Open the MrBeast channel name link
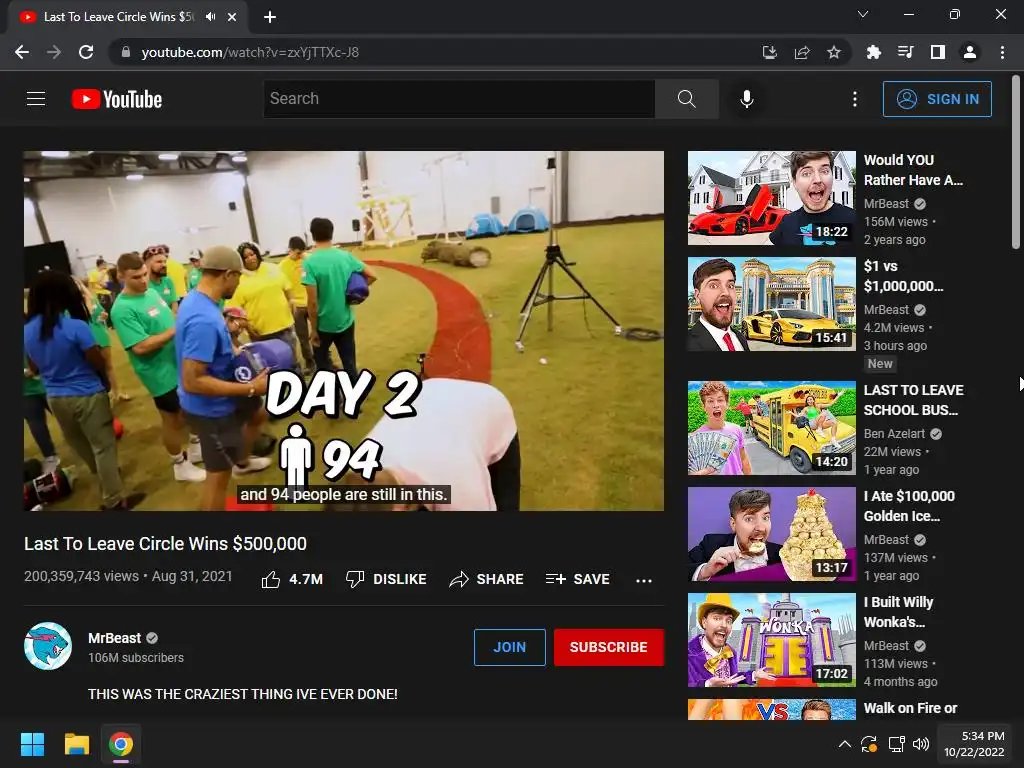 (x=114, y=638)
